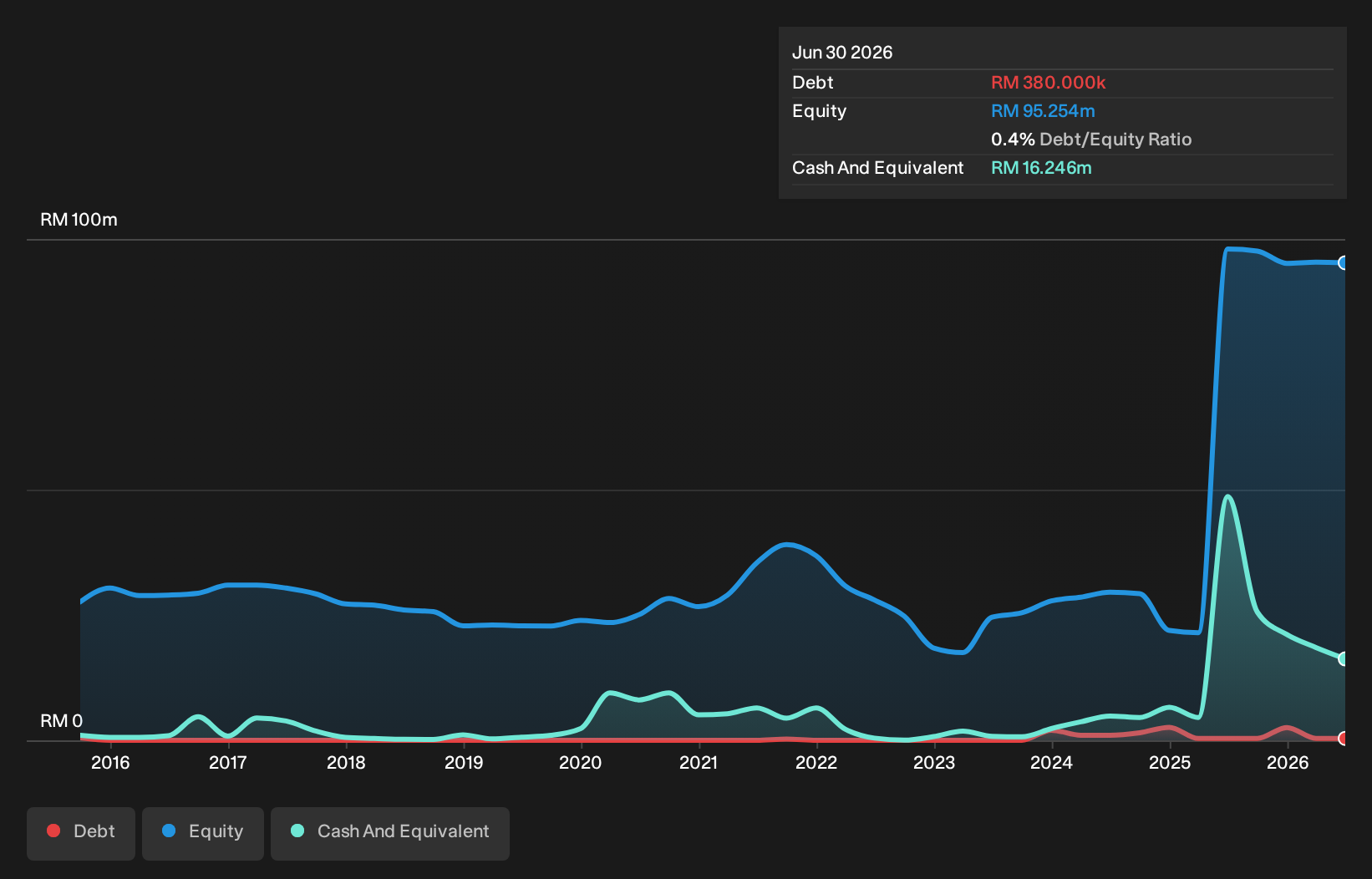
Task: Click the 2019 x-axis label
Action: [464, 763]
